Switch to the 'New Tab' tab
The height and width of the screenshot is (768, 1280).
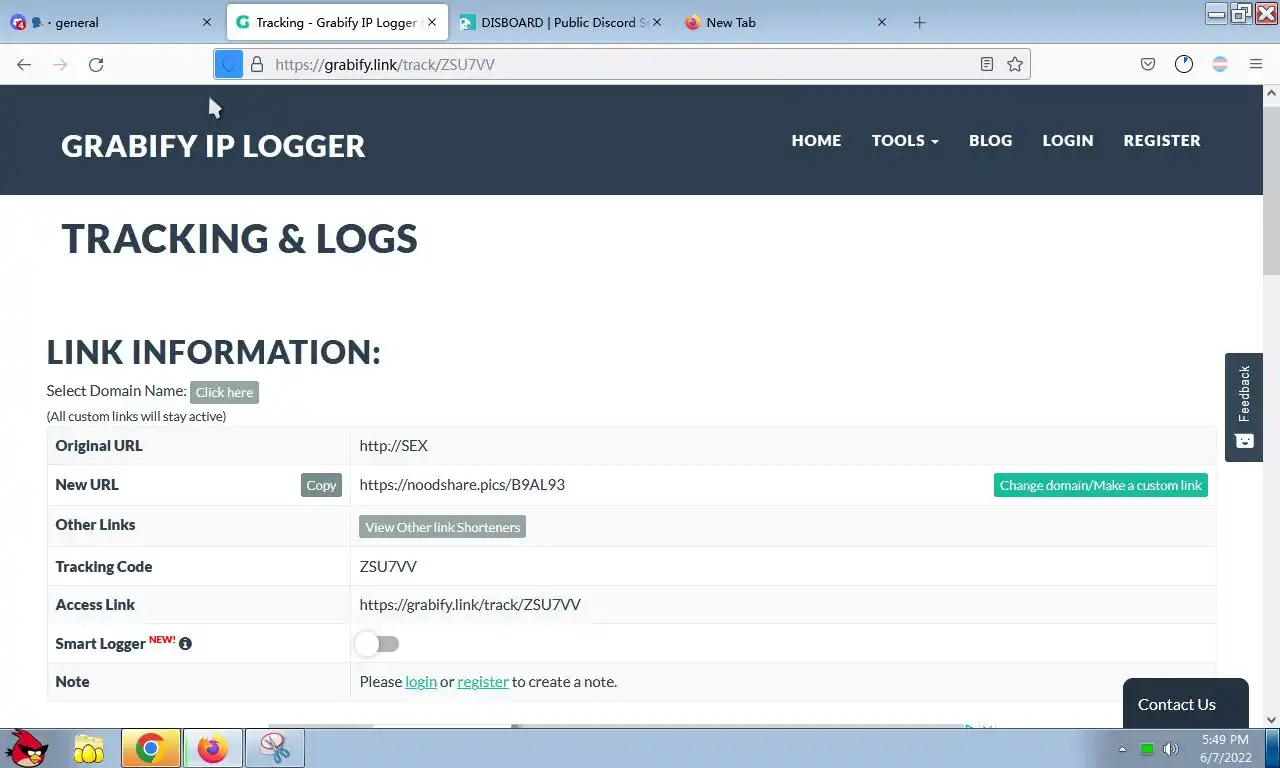[785, 22]
